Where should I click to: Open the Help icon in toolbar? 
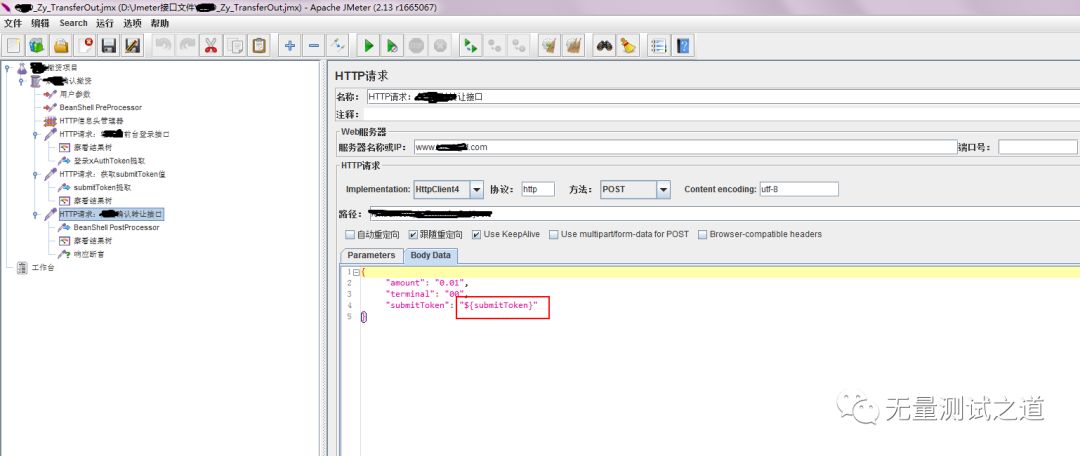[x=683, y=45]
